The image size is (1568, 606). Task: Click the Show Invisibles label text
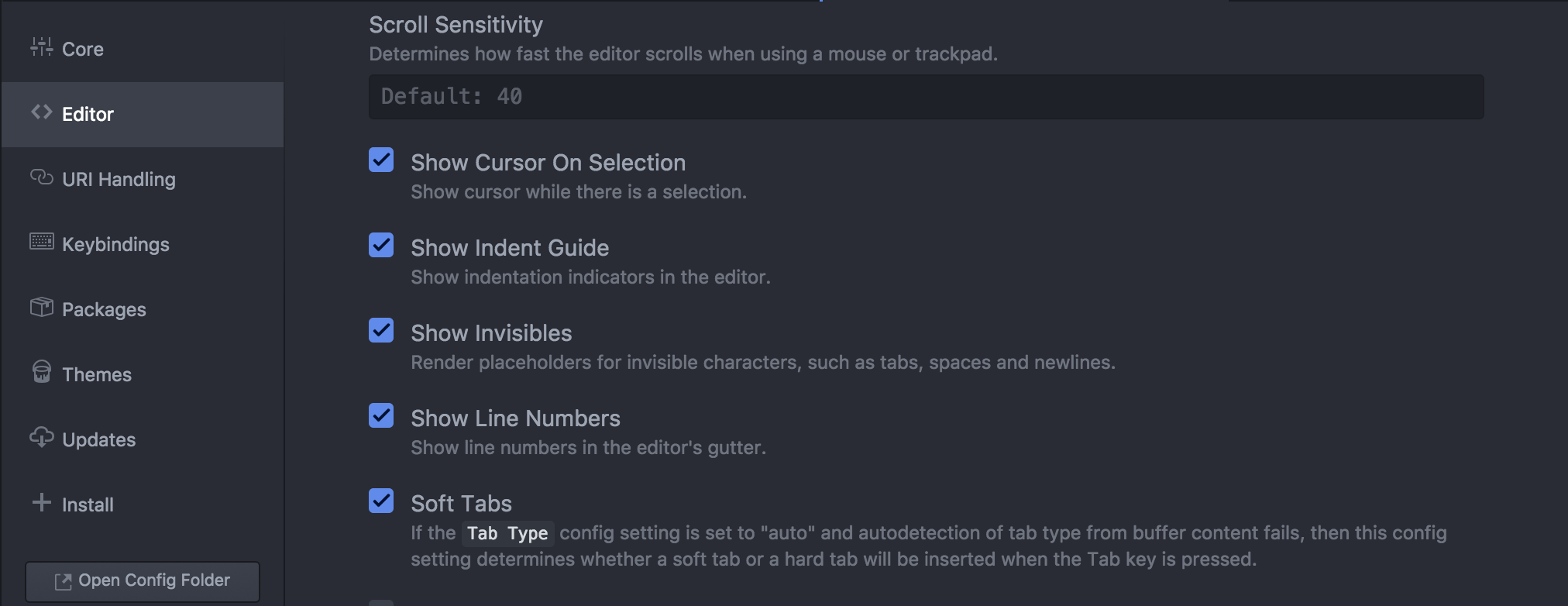point(491,333)
